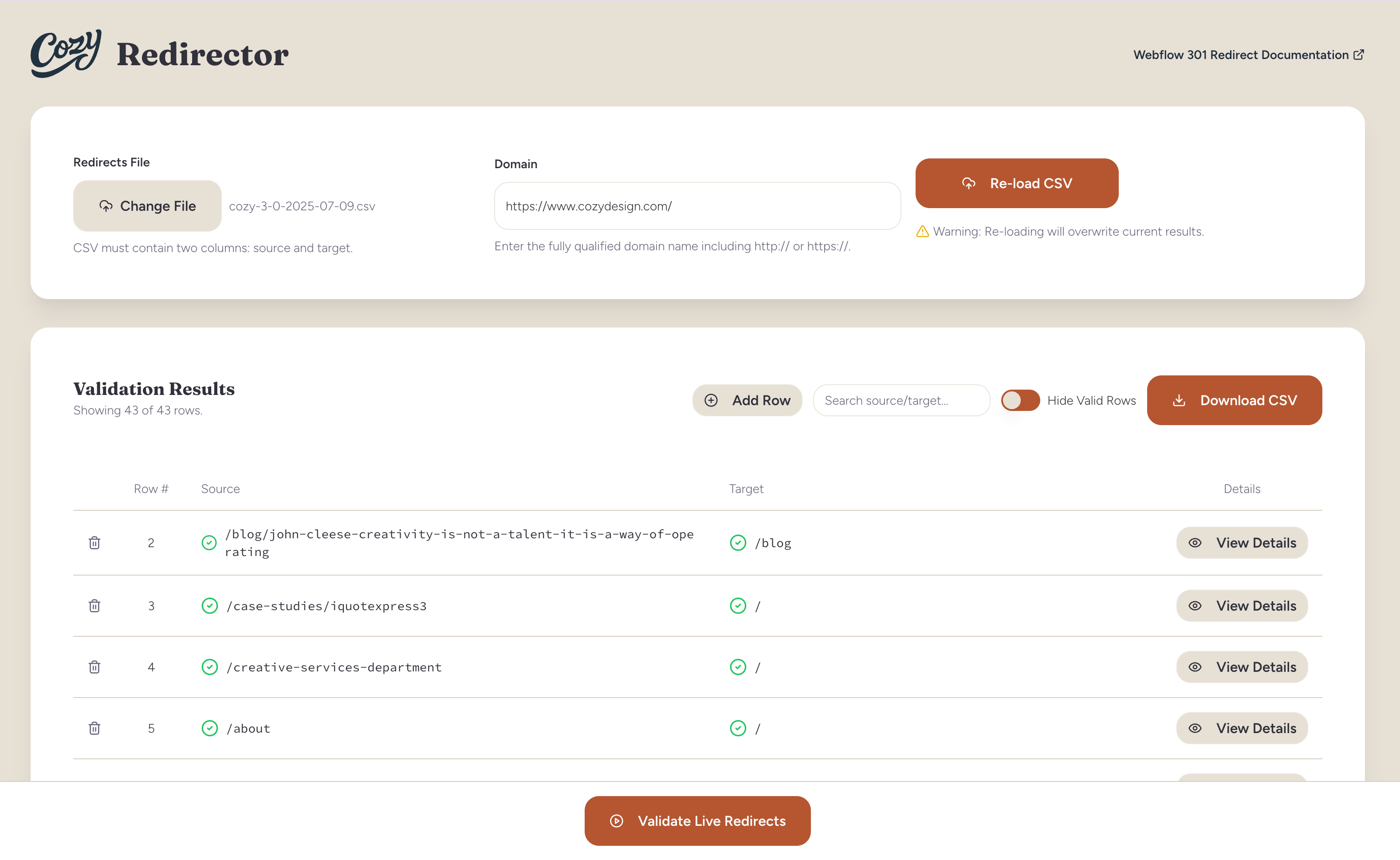Click Change File button
The width and height of the screenshot is (1400, 860).
click(x=147, y=206)
